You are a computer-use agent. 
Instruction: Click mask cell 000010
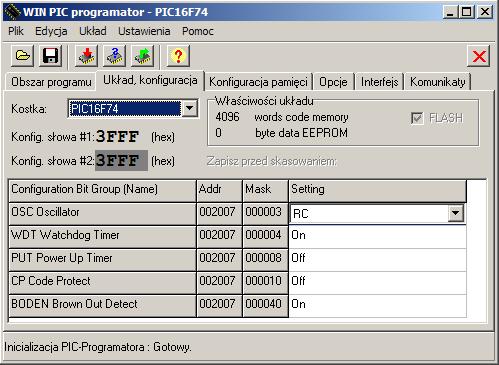tap(265, 282)
